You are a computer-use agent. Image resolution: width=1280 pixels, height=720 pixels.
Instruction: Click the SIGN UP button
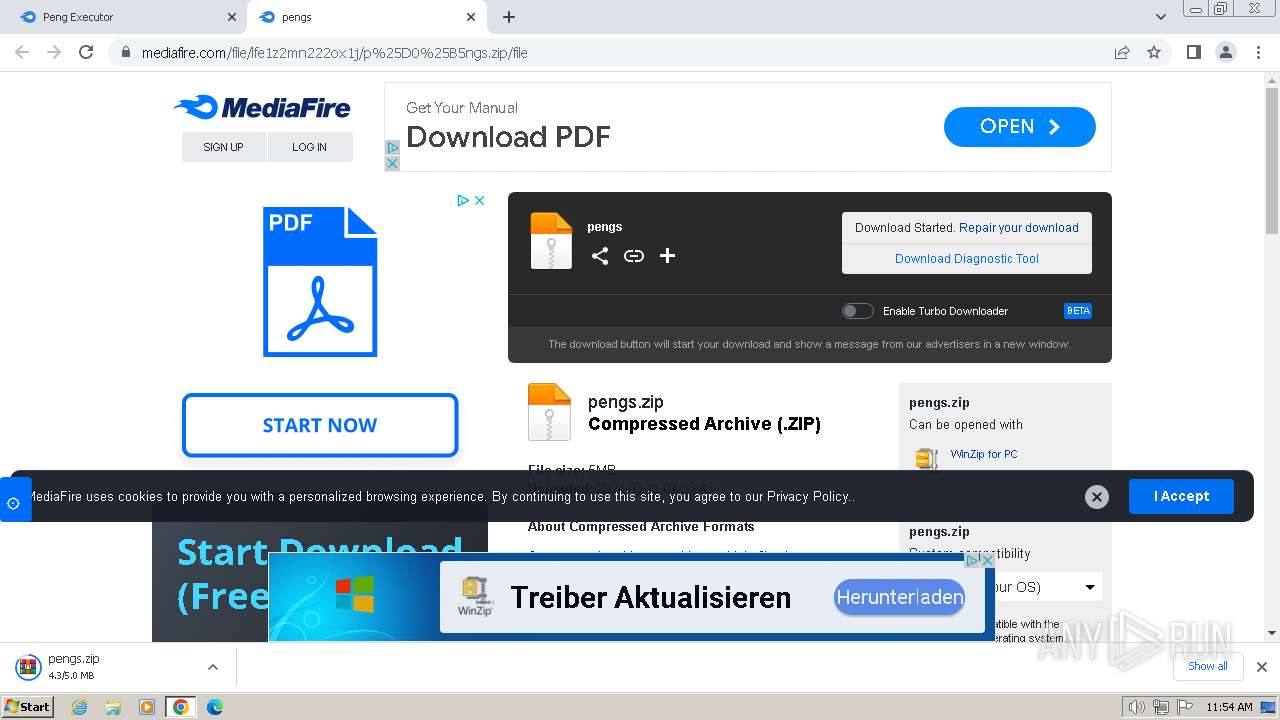click(x=224, y=147)
